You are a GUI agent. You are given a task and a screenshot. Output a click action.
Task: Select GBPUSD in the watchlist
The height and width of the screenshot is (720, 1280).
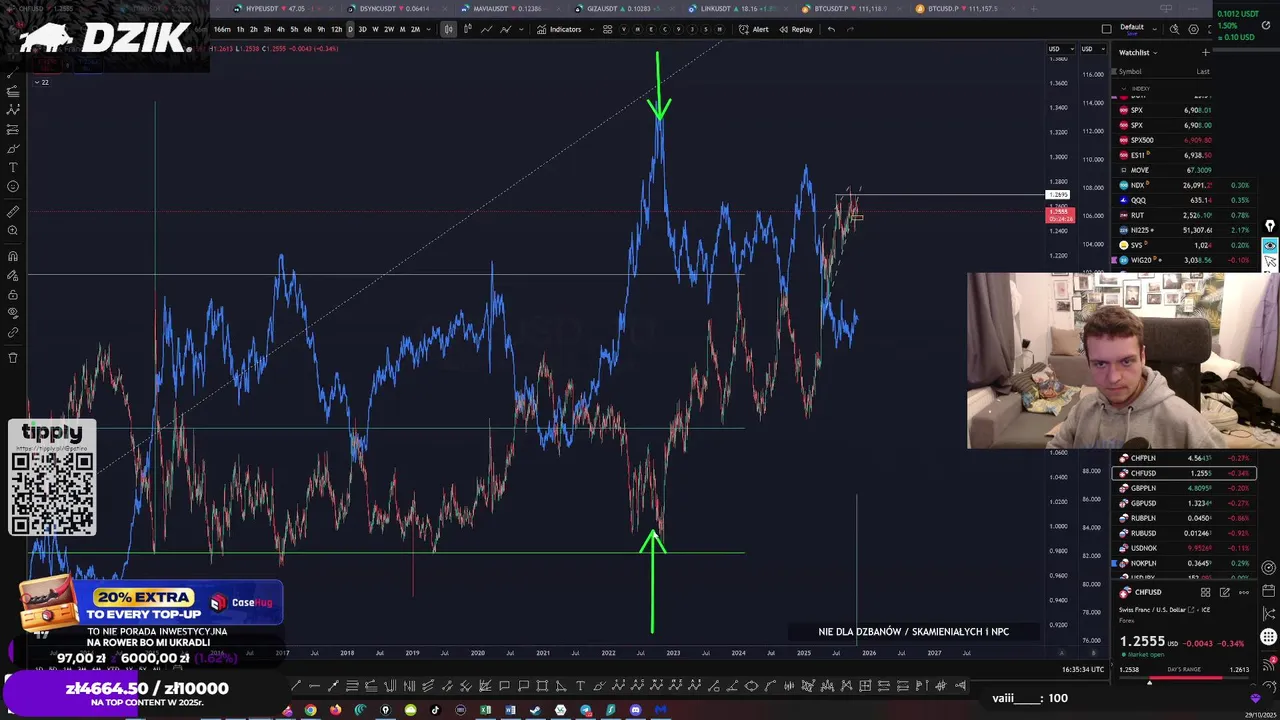(1183, 503)
